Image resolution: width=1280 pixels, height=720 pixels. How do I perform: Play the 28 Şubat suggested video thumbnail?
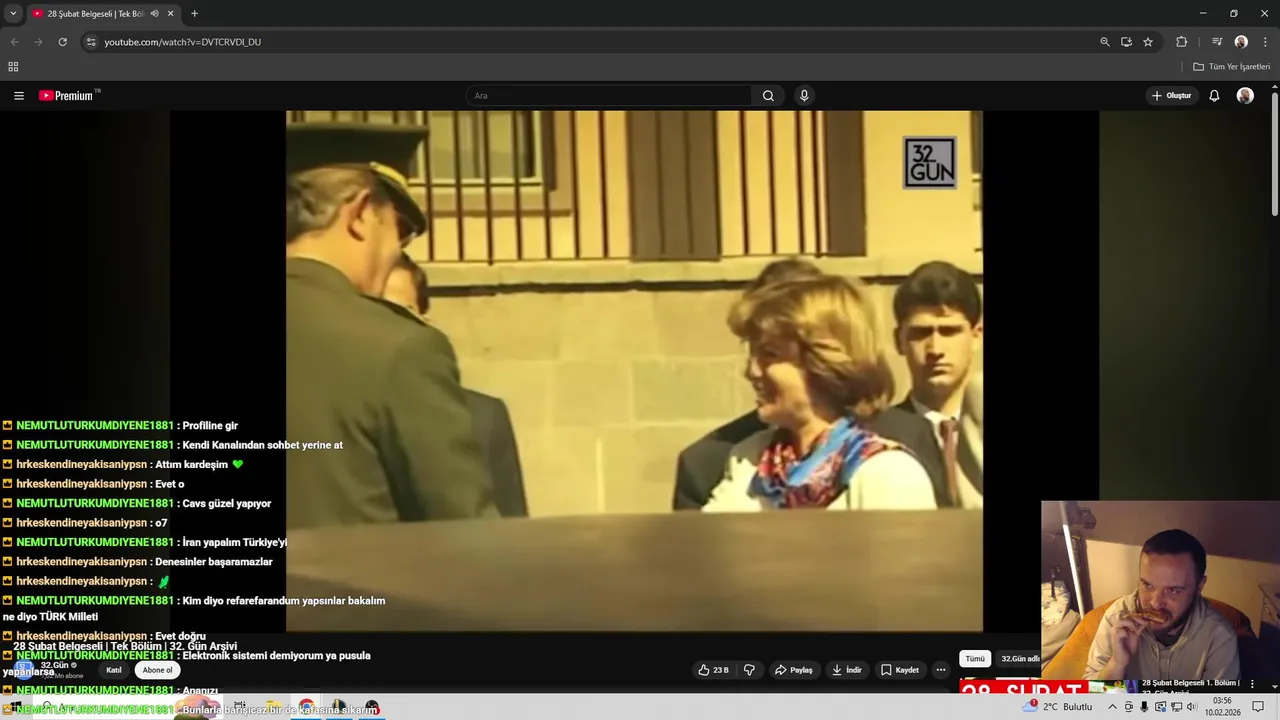click(x=1048, y=687)
